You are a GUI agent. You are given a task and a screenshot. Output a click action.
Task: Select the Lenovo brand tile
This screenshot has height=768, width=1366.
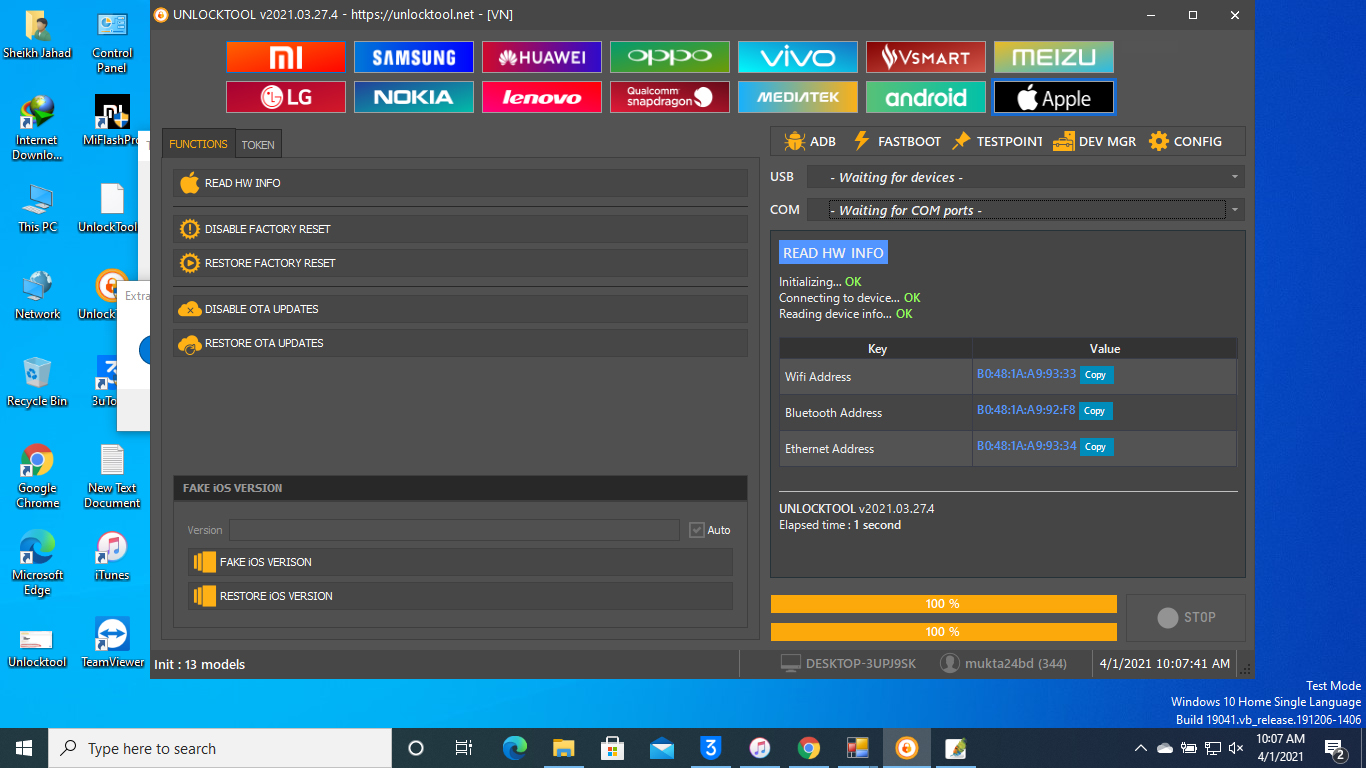pos(542,97)
